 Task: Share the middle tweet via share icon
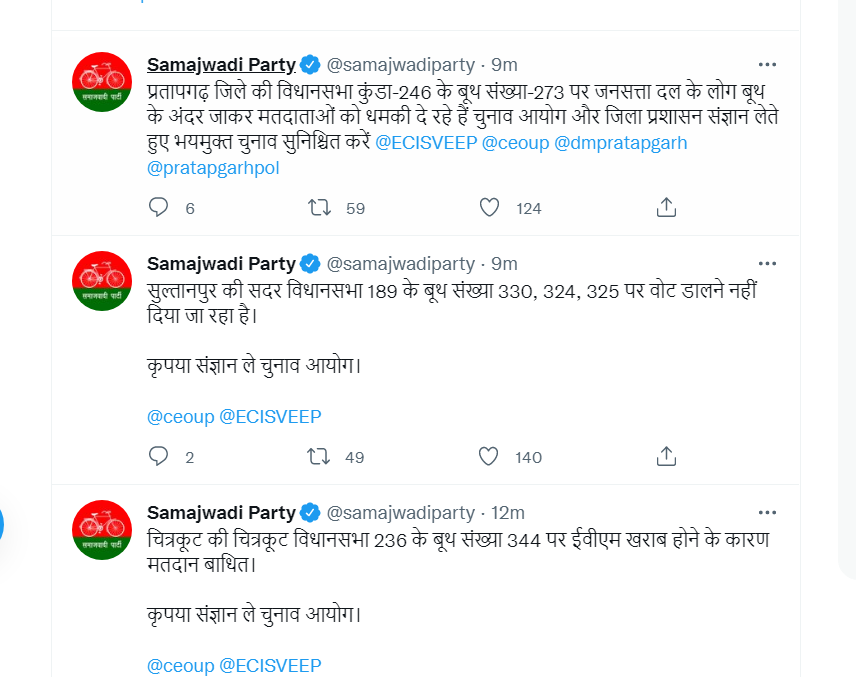[665, 456]
